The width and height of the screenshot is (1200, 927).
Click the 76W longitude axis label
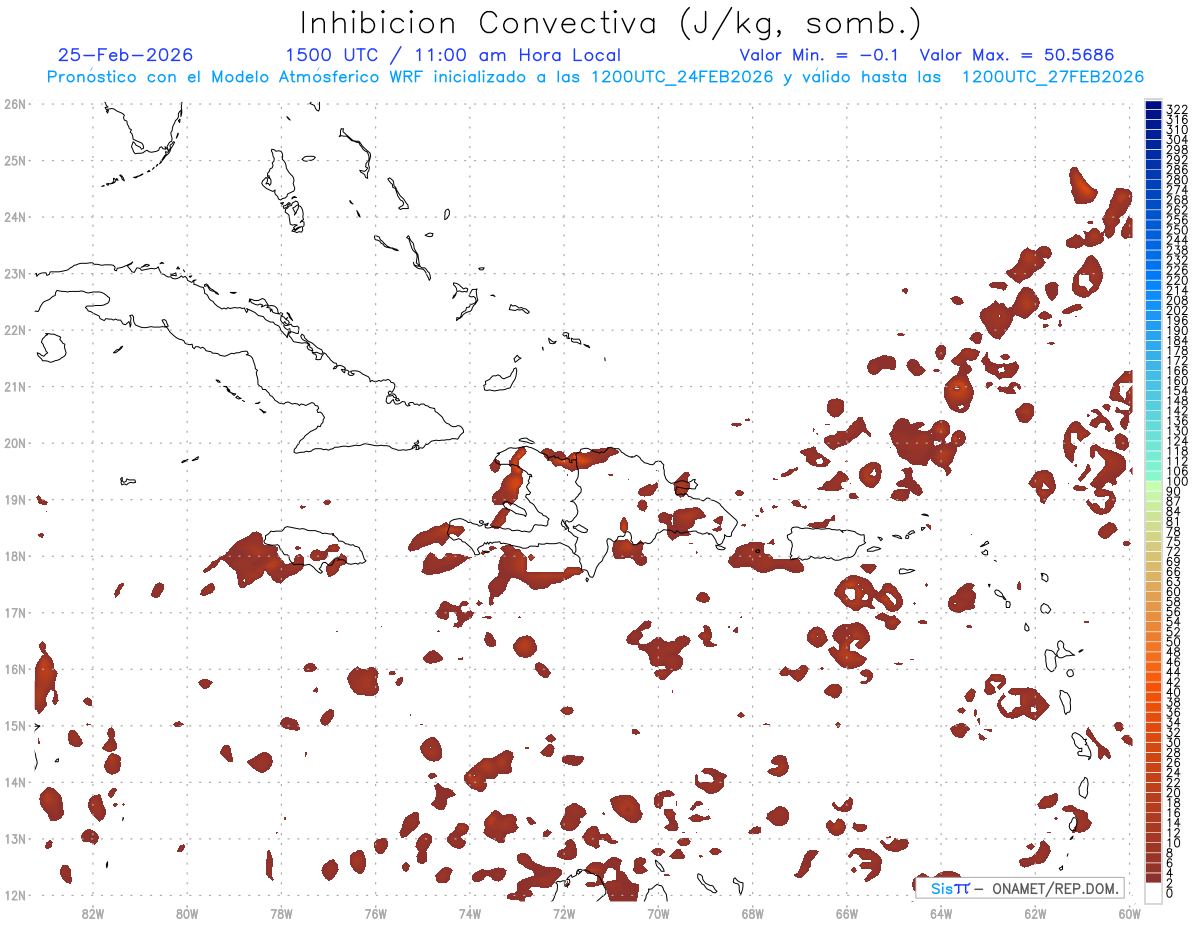click(375, 912)
